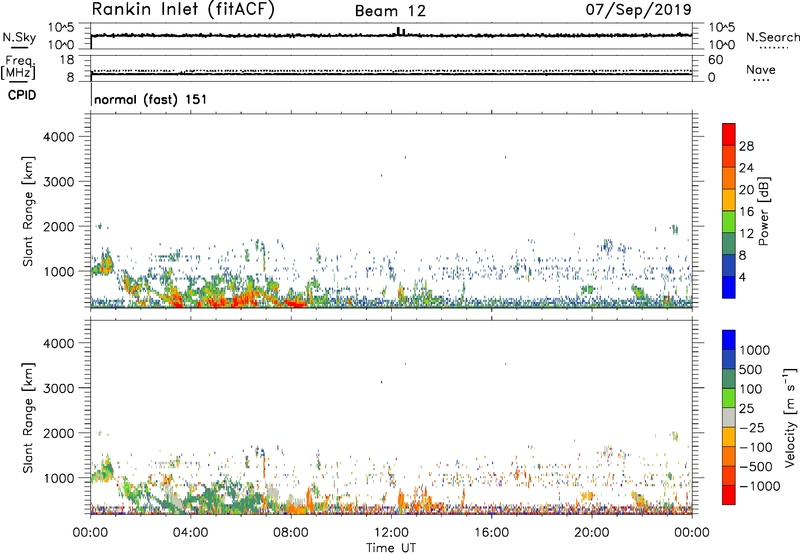The width and height of the screenshot is (800, 554).
Task: Click the '04:00' time tick label
Action: (x=190, y=533)
